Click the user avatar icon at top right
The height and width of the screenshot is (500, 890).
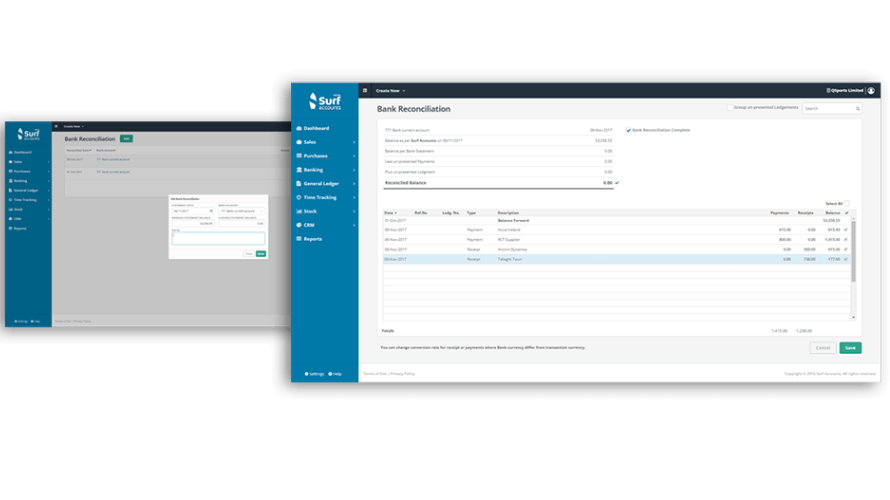(x=871, y=90)
